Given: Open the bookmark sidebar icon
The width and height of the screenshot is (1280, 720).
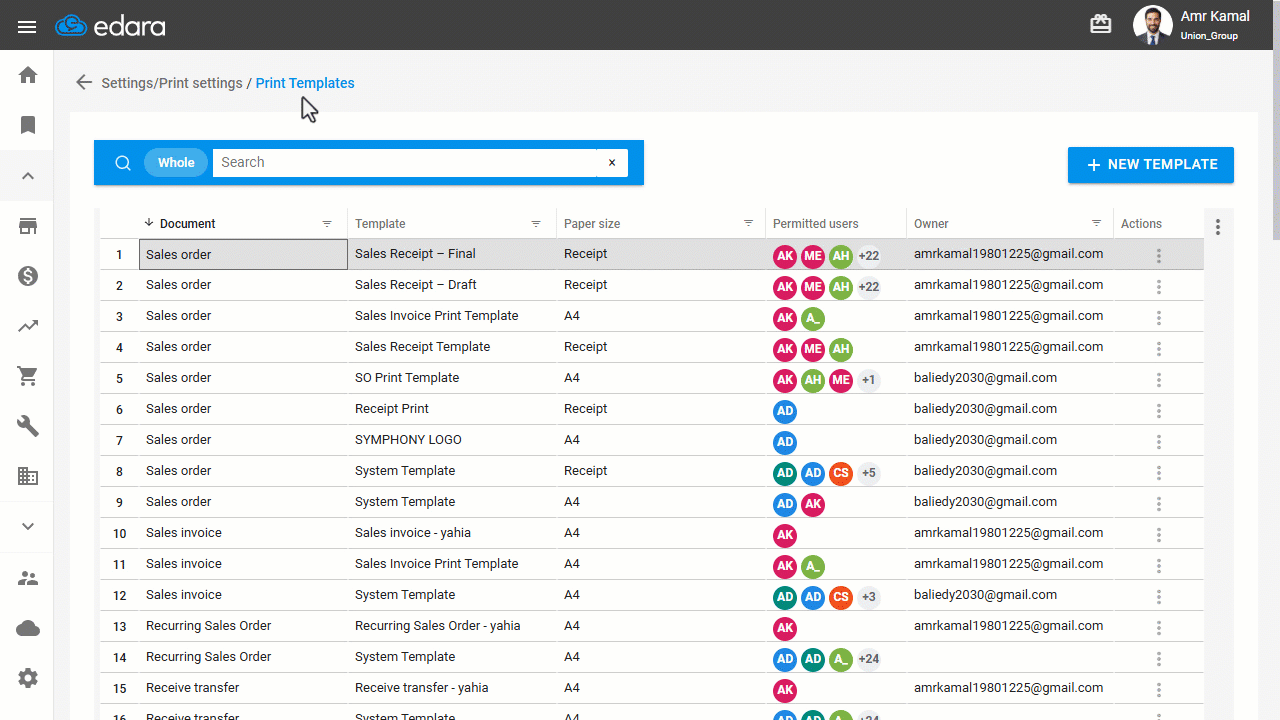Looking at the screenshot, I should click(28, 125).
